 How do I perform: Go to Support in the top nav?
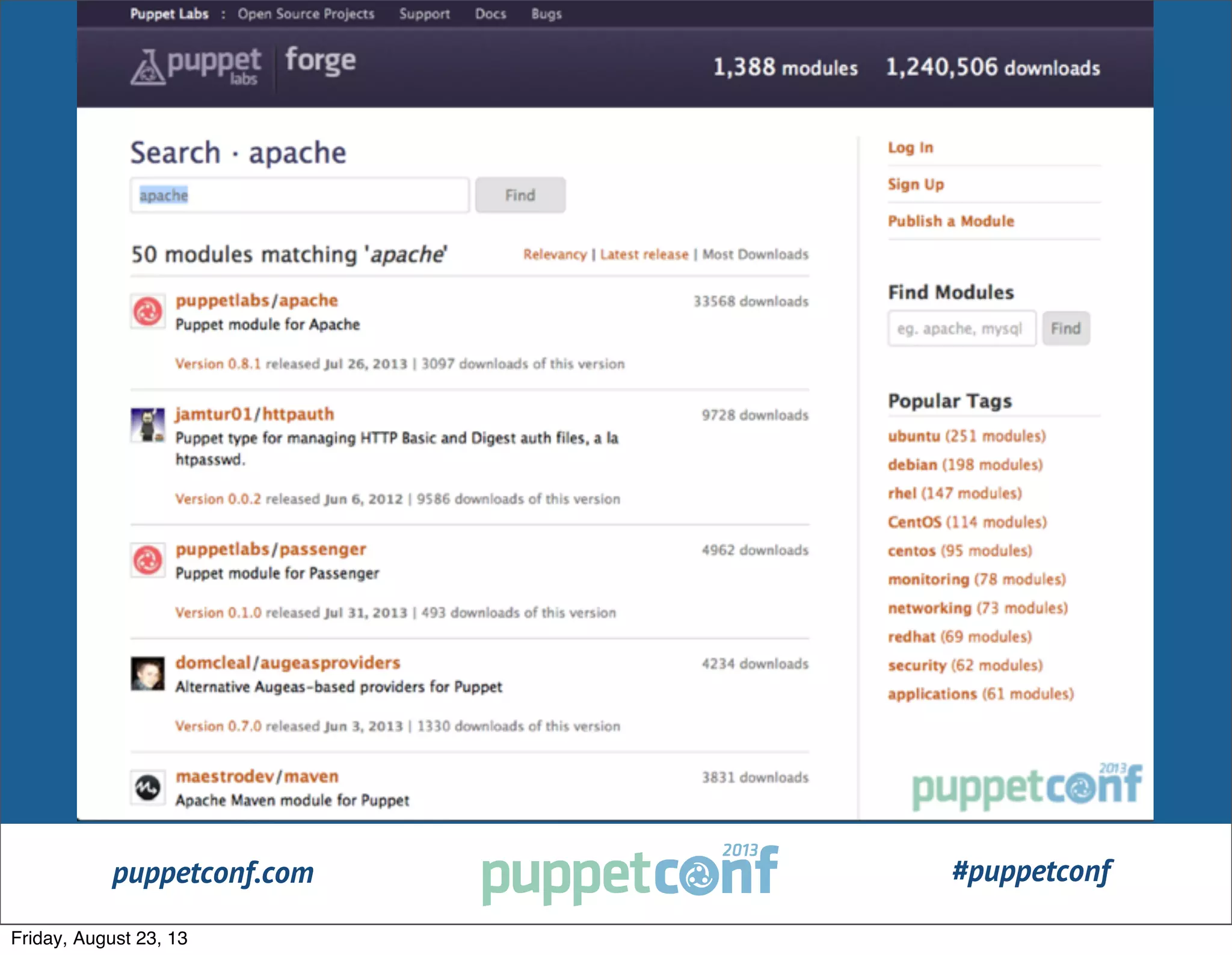tap(424, 14)
